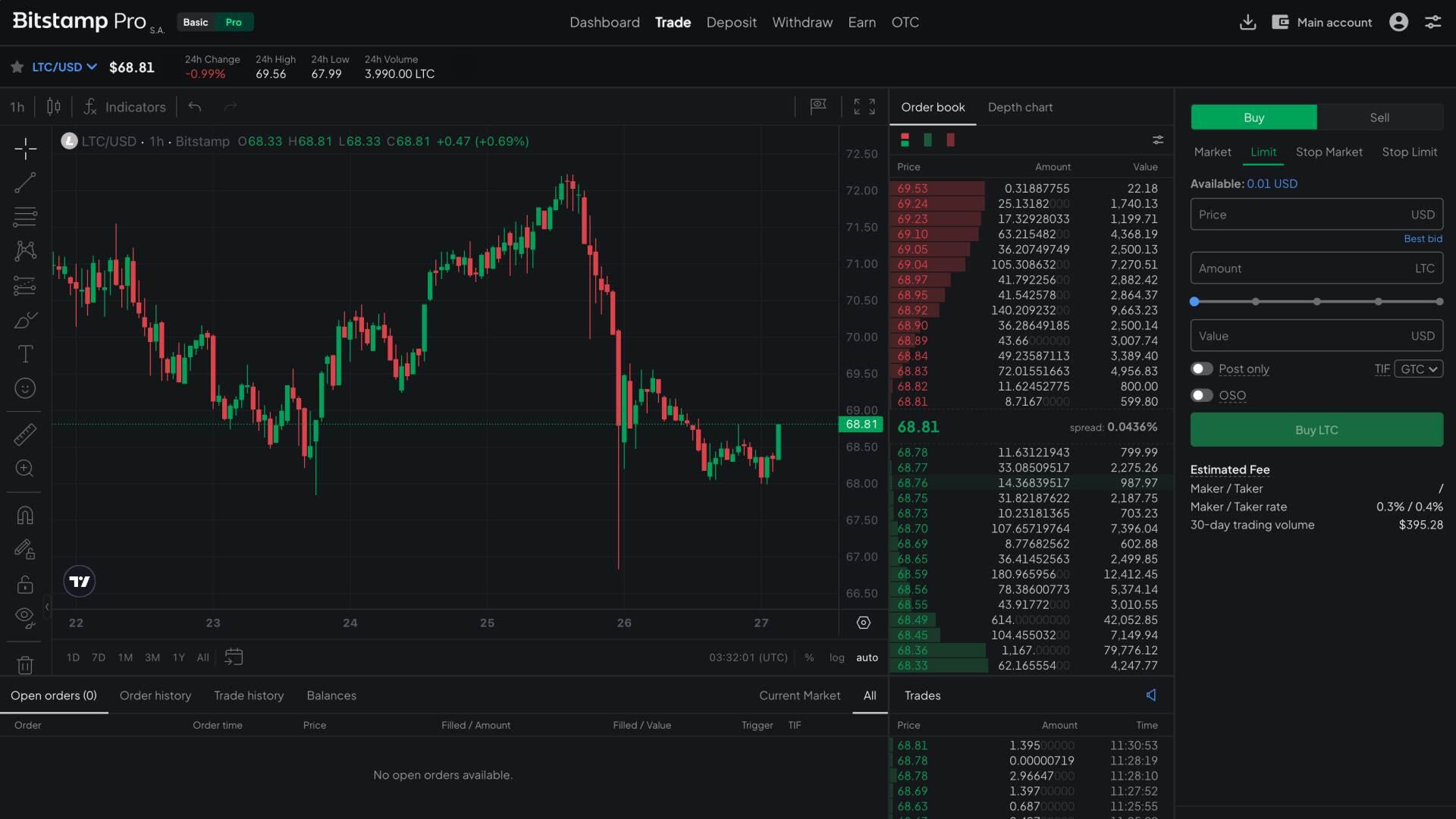This screenshot has height=819, width=1456.
Task: Open the OTC page
Action: point(905,22)
